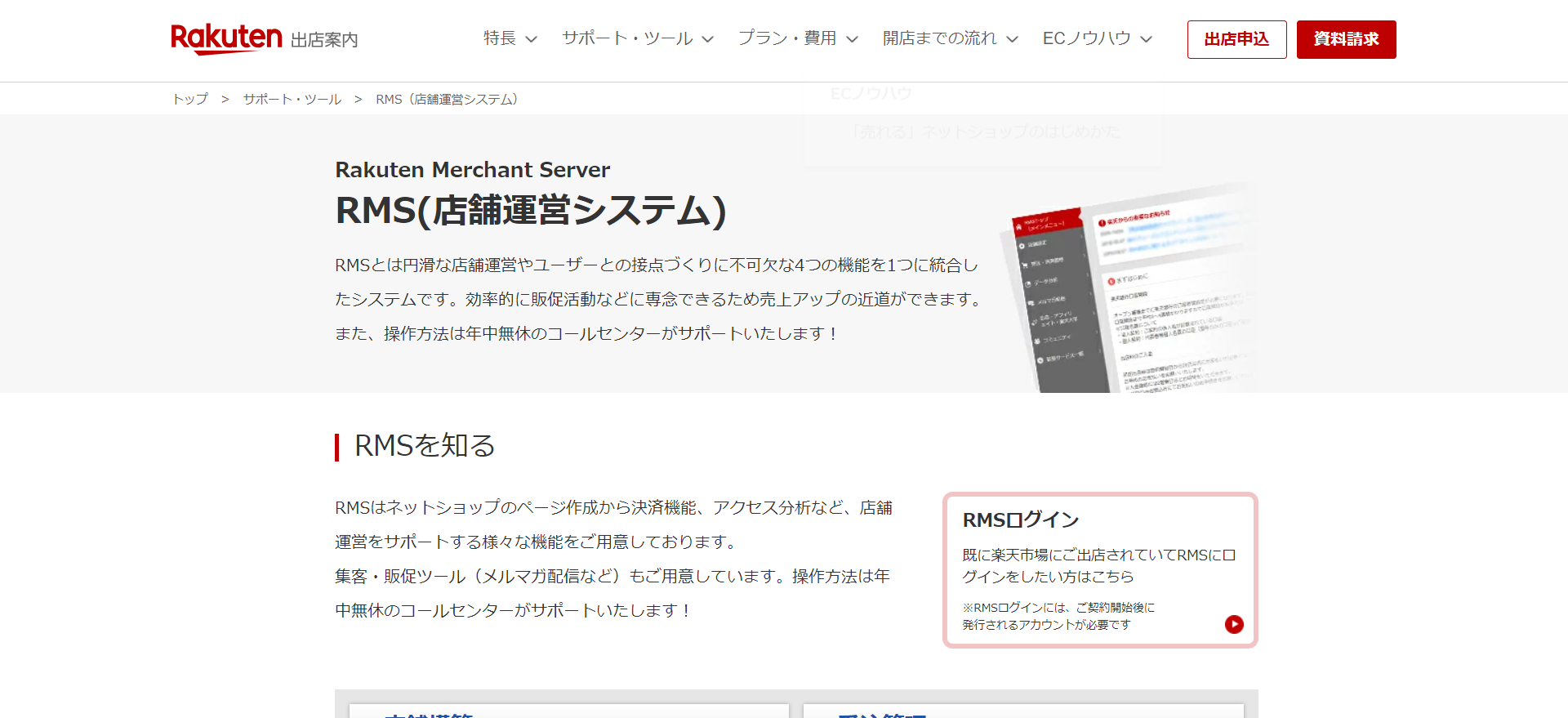The width and height of the screenshot is (1568, 718).
Task: Click the 出店申込 button
Action: click(x=1236, y=39)
